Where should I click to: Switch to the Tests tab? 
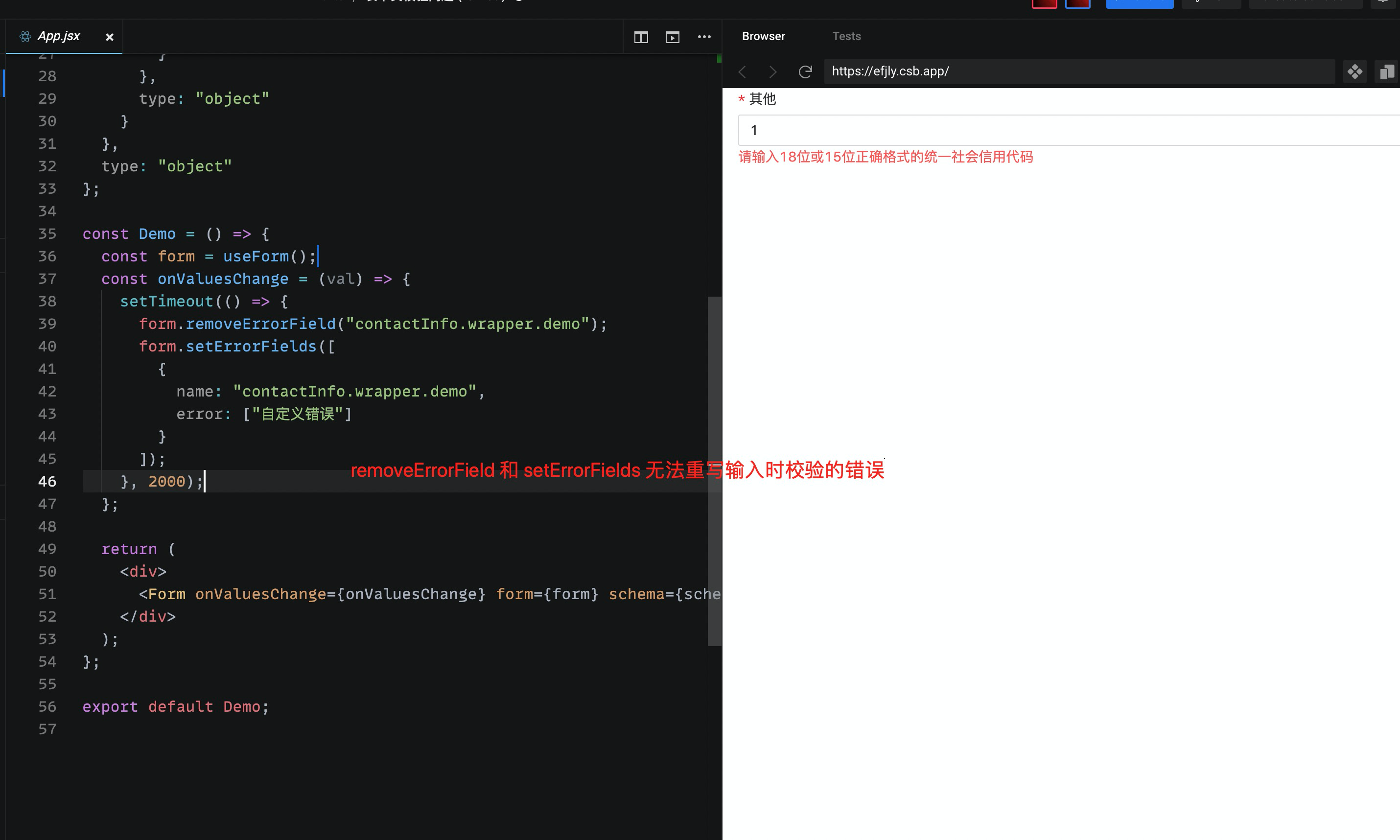click(846, 36)
